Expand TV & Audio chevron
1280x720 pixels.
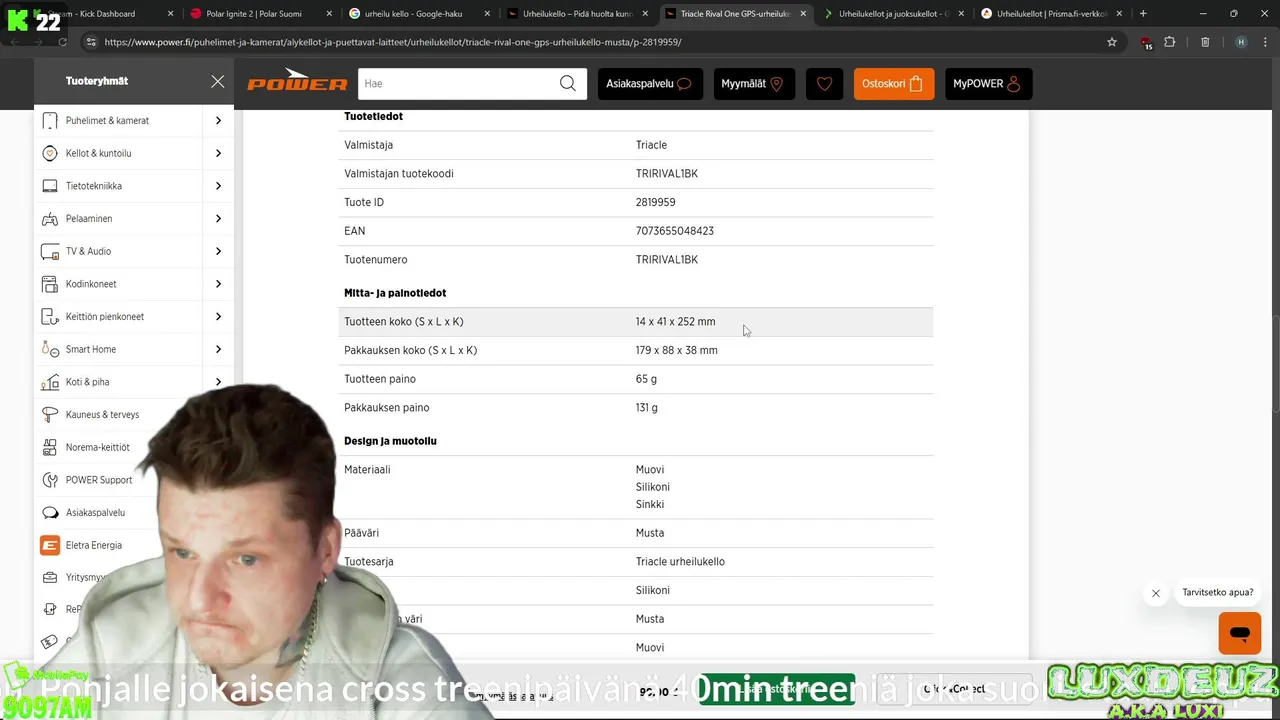[x=218, y=252]
